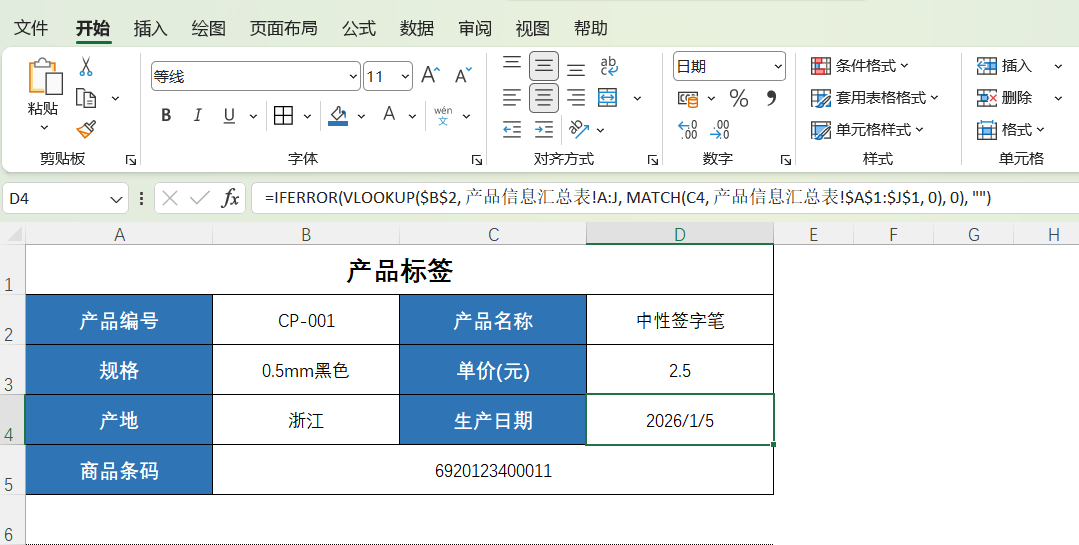Click the Copy icon
The image size is (1079, 545).
[86, 98]
